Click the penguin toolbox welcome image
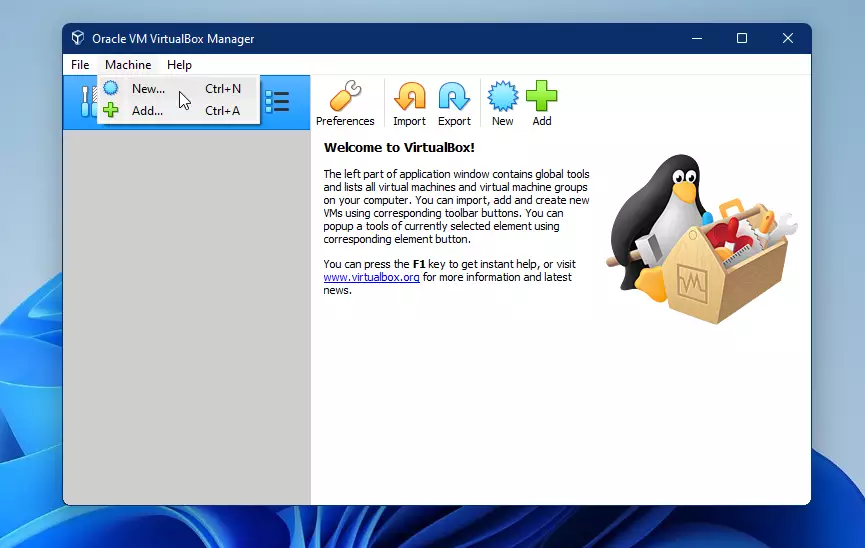 click(x=702, y=238)
